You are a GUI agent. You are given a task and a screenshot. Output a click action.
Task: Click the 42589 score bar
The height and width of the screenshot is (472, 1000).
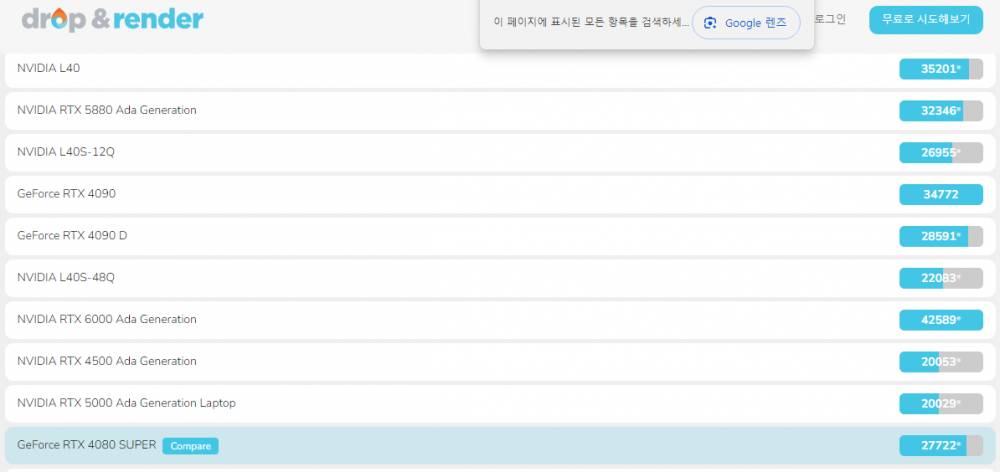click(941, 320)
